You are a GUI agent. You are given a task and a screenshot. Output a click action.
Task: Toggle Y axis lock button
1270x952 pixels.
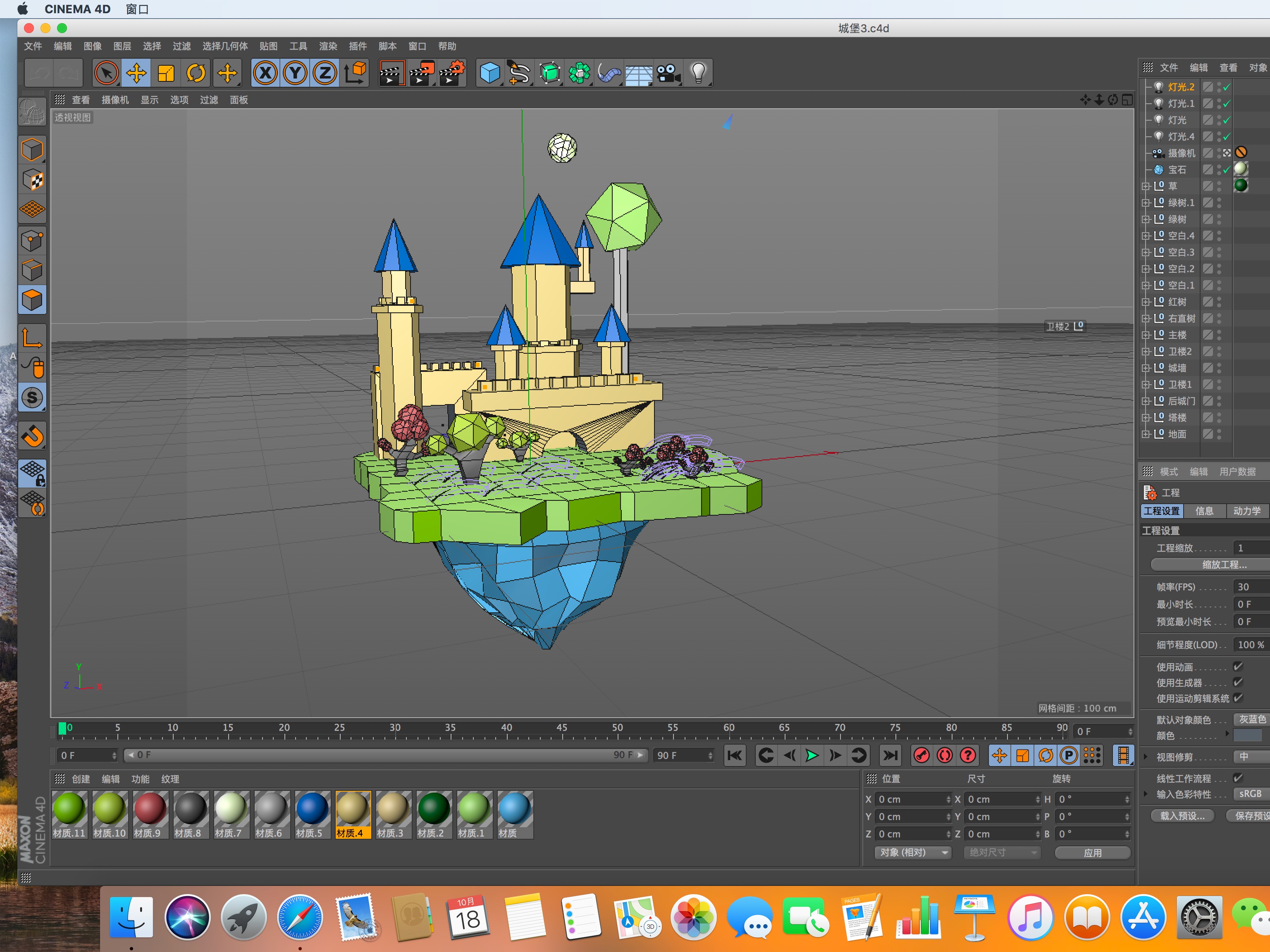[x=295, y=73]
